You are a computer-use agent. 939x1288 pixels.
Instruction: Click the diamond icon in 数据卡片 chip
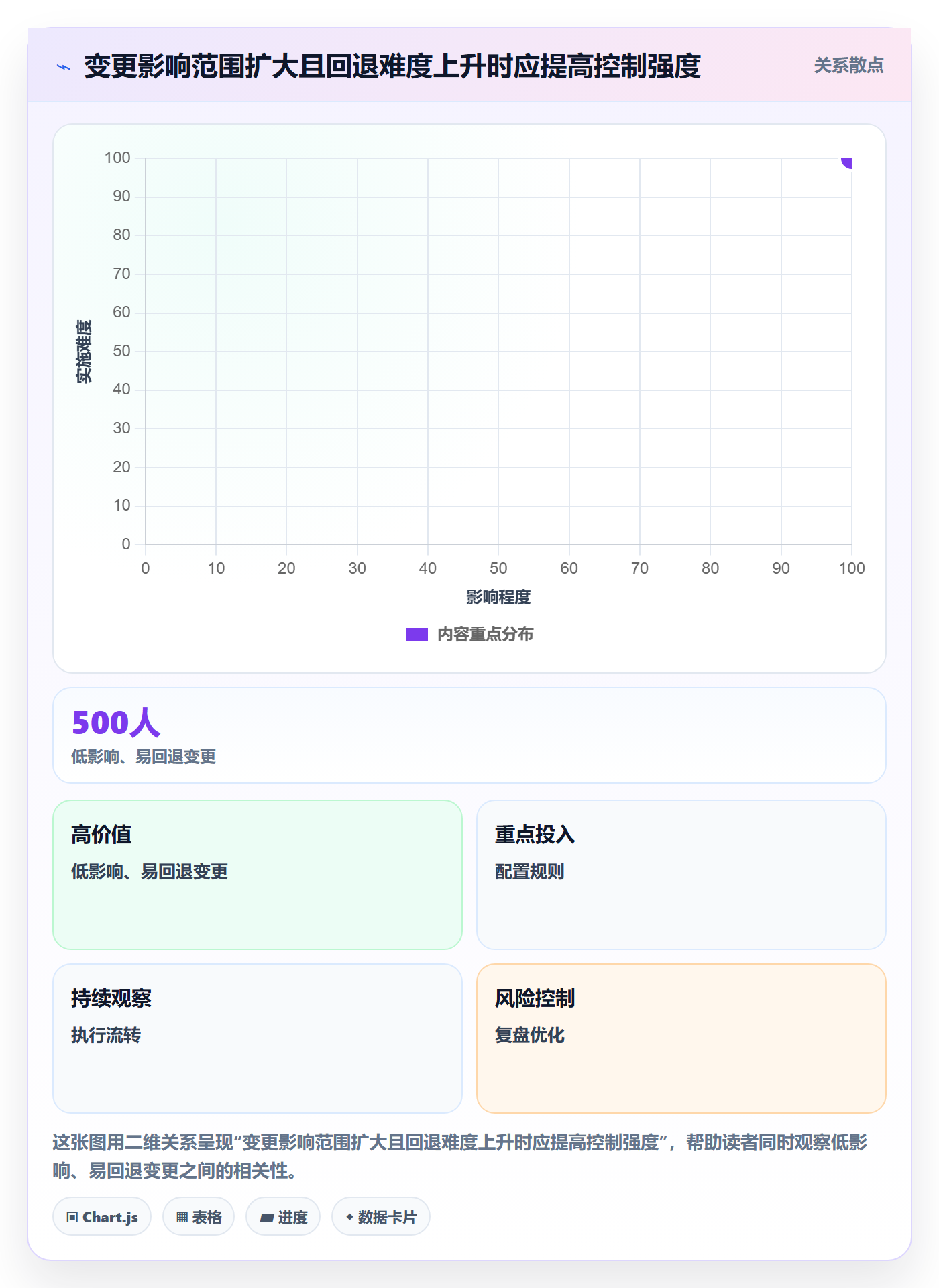pyautogui.click(x=349, y=1217)
